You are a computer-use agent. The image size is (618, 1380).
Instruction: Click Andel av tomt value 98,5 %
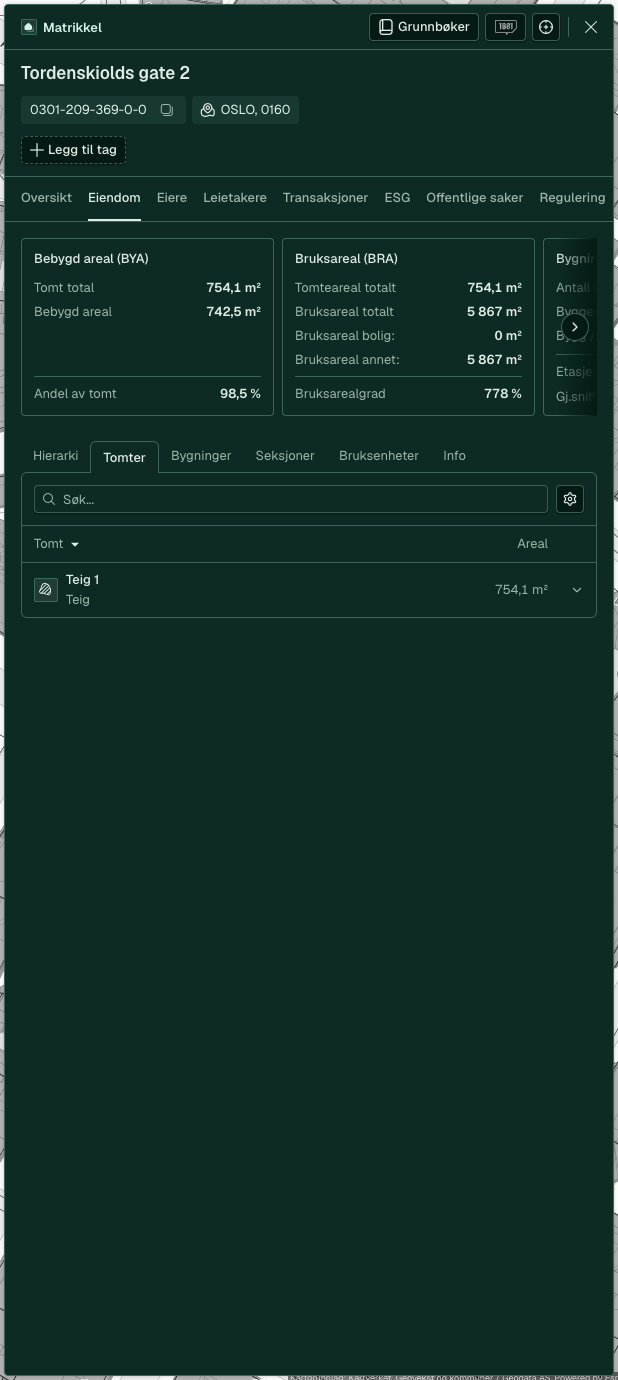point(240,394)
